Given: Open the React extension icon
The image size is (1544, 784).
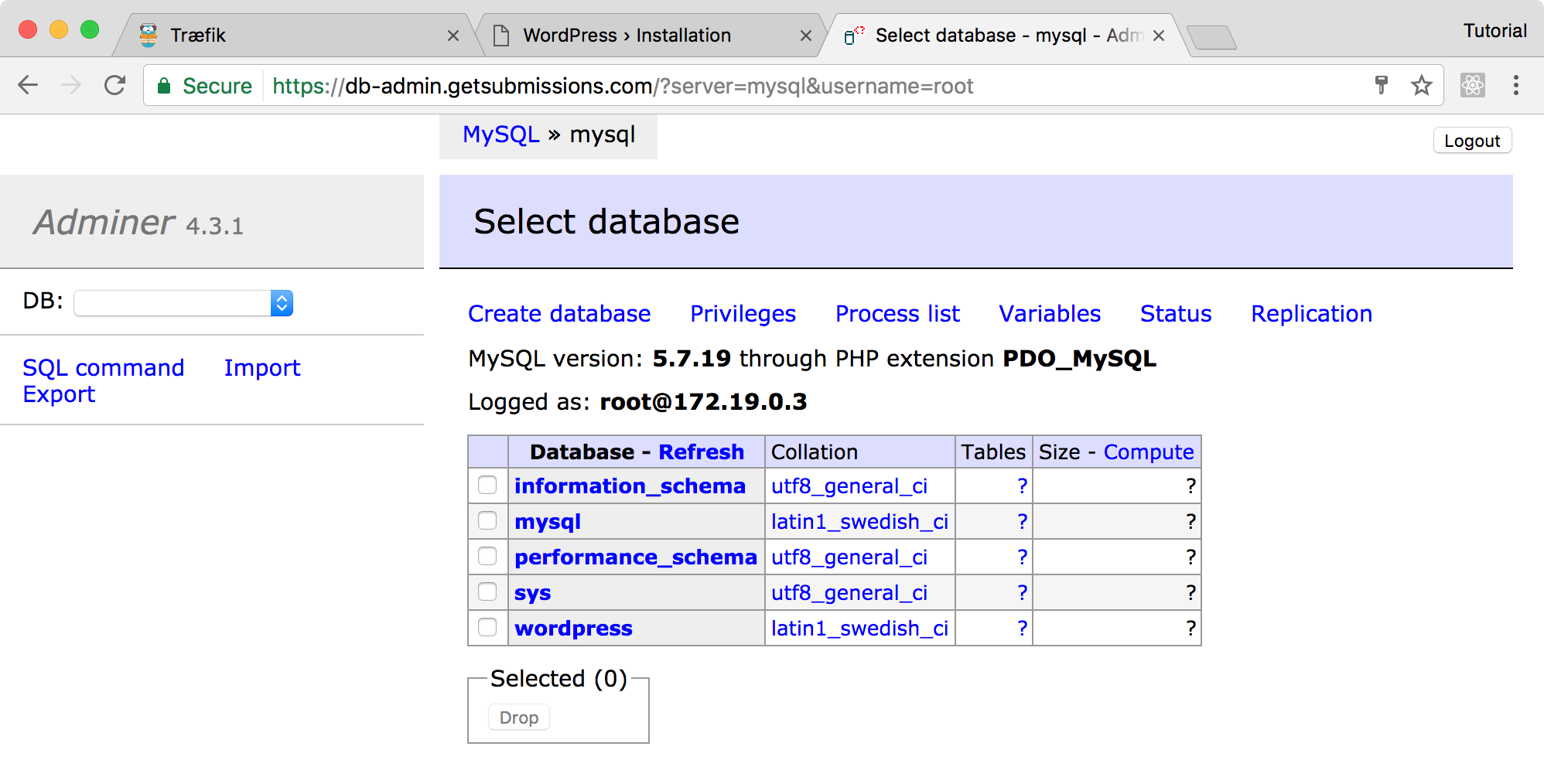Looking at the screenshot, I should pos(1472,85).
